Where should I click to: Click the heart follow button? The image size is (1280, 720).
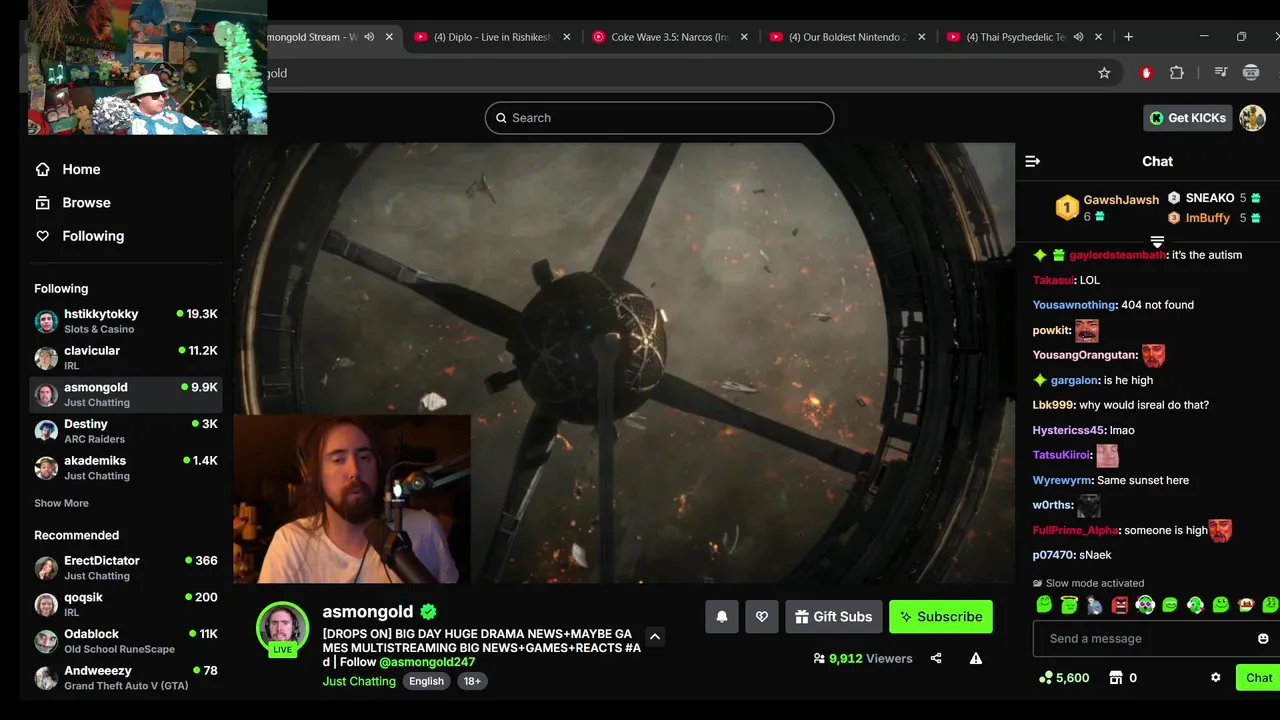[762, 617]
